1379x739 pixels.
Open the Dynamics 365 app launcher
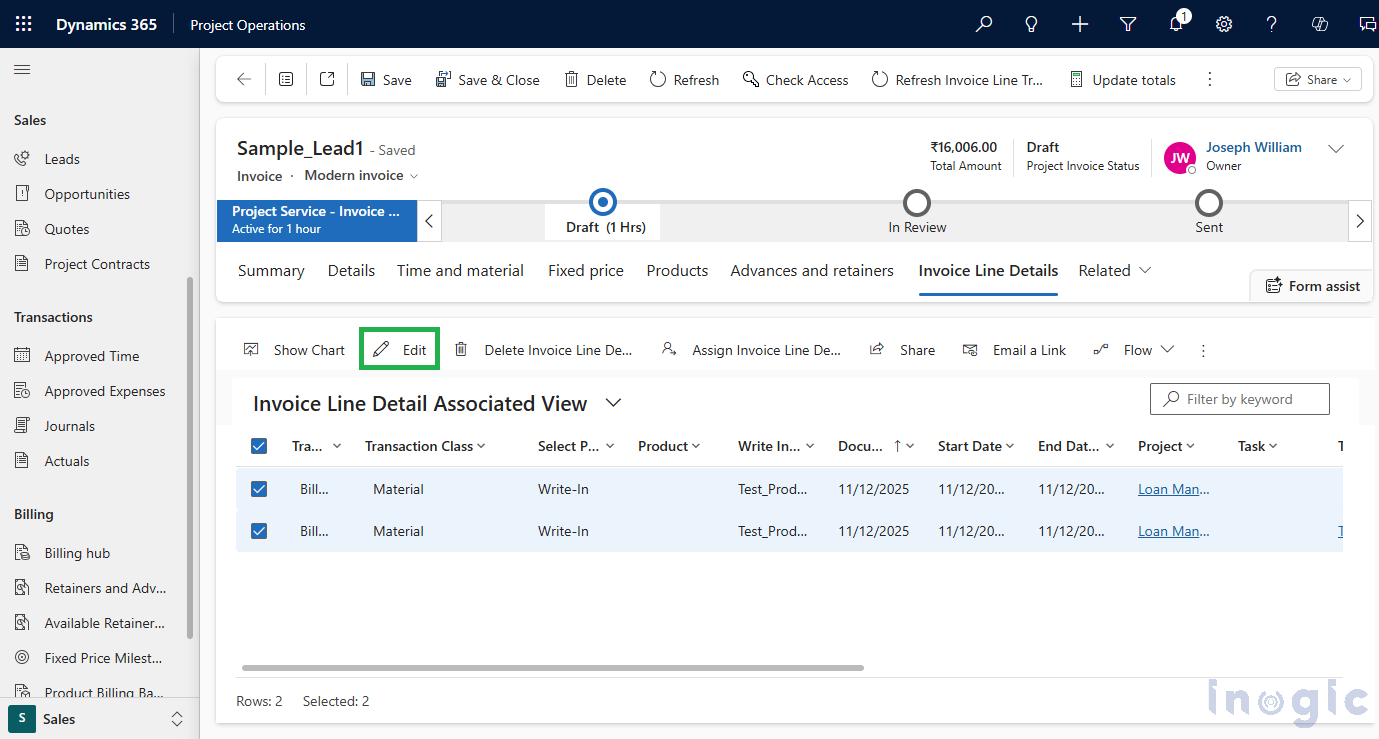[22, 24]
